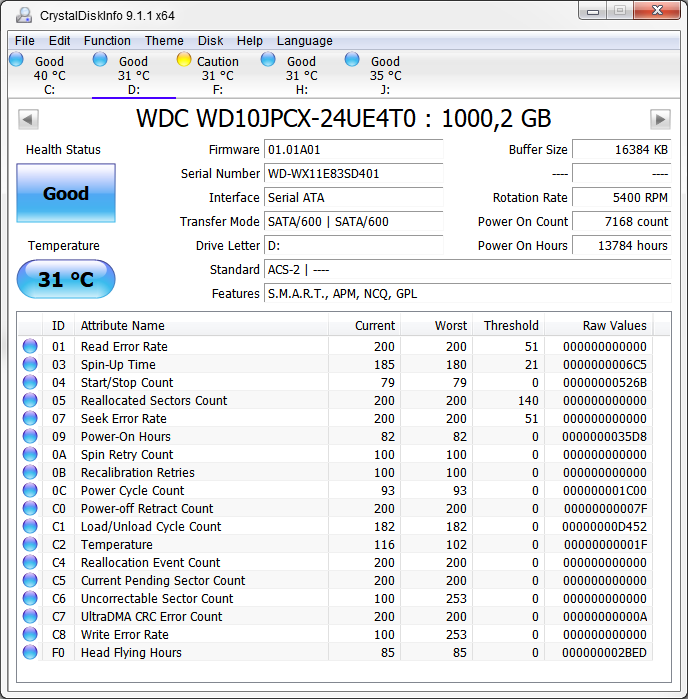Viewport: 688px width, 699px height.
Task: Click status orb of Recalibration Retries row
Action: (x=30, y=472)
